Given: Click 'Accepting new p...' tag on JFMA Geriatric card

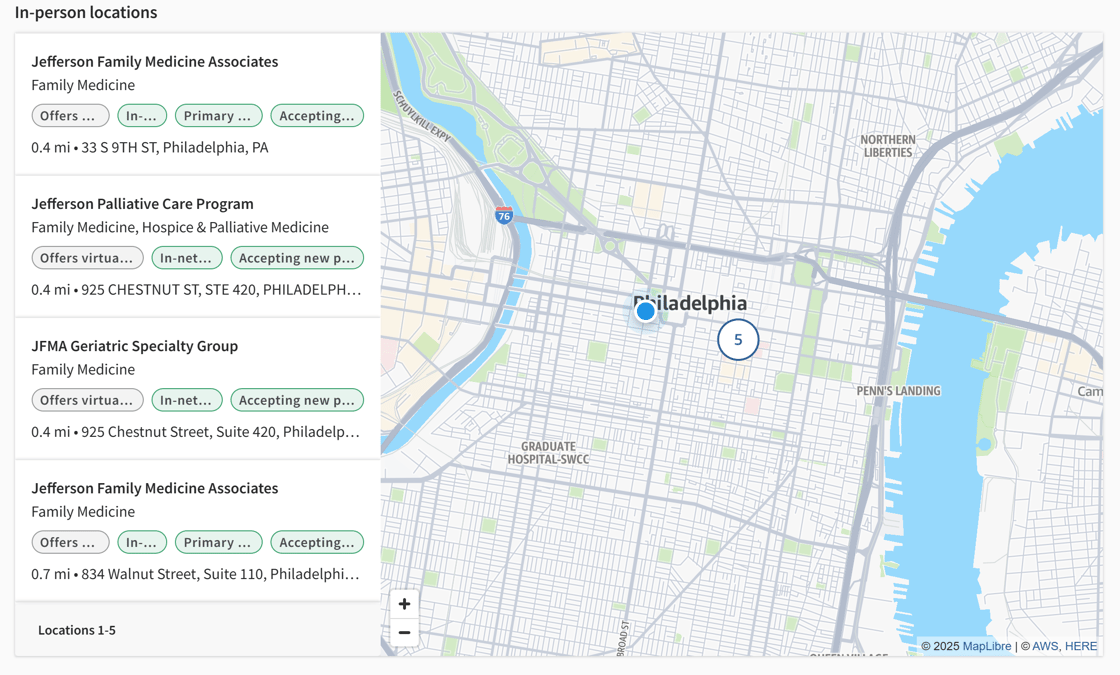Looking at the screenshot, I should [297, 400].
